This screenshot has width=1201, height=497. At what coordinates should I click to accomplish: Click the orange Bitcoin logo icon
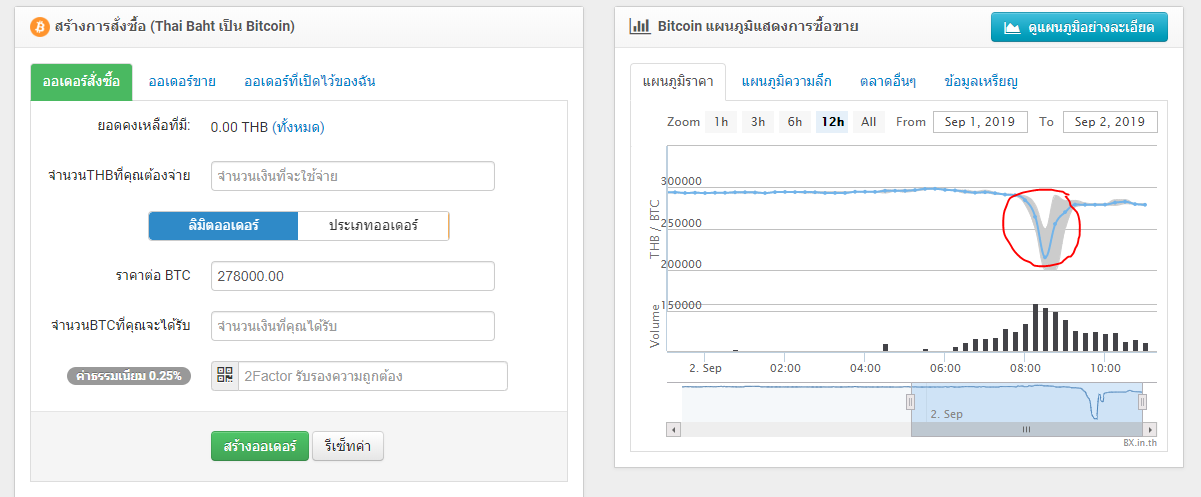pyautogui.click(x=41, y=26)
